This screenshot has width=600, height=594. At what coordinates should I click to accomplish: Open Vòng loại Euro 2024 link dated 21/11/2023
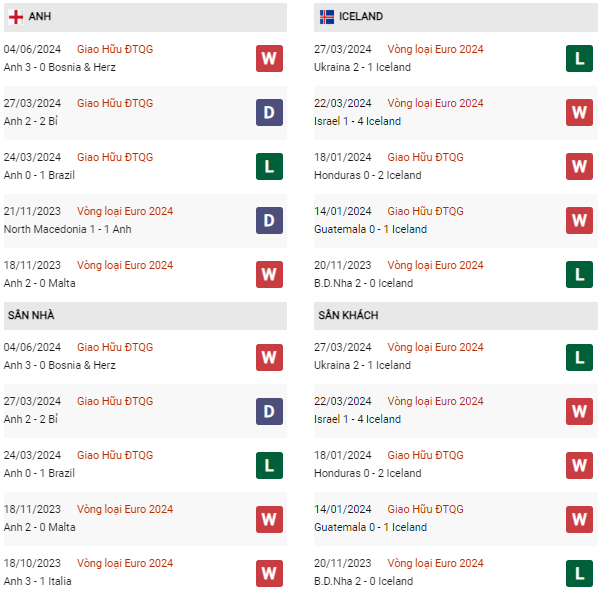(x=125, y=211)
